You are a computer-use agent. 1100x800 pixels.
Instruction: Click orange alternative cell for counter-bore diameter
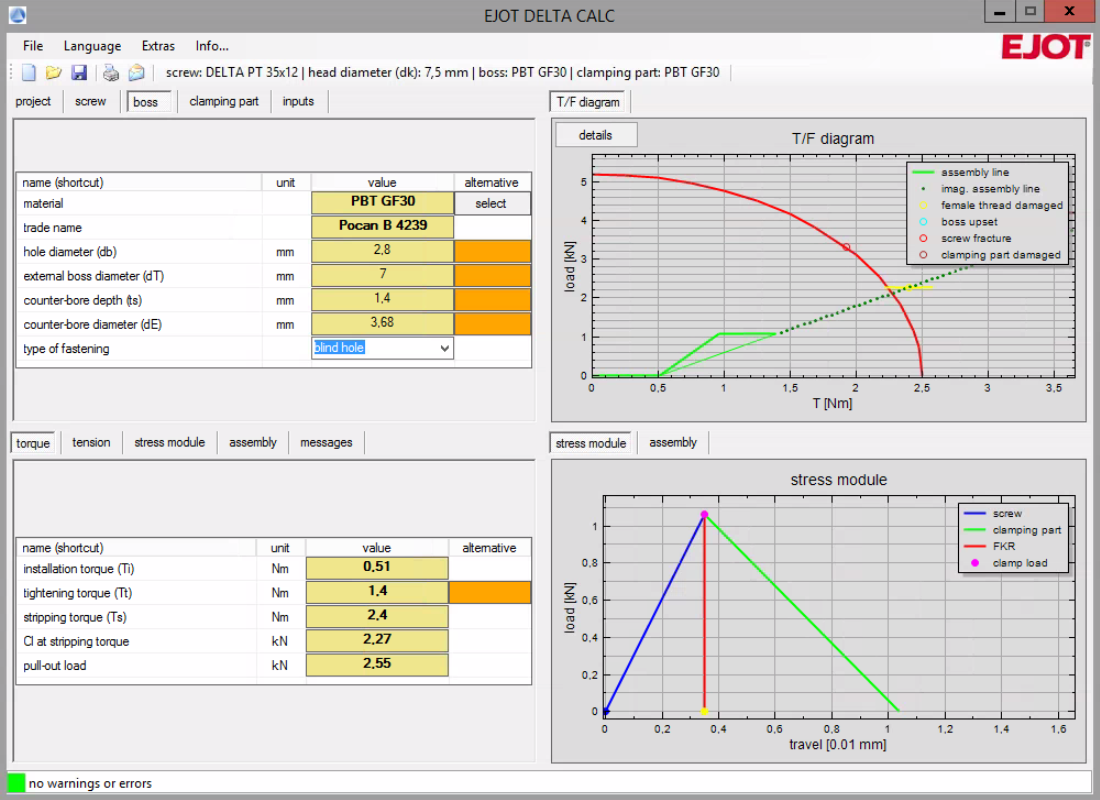492,324
